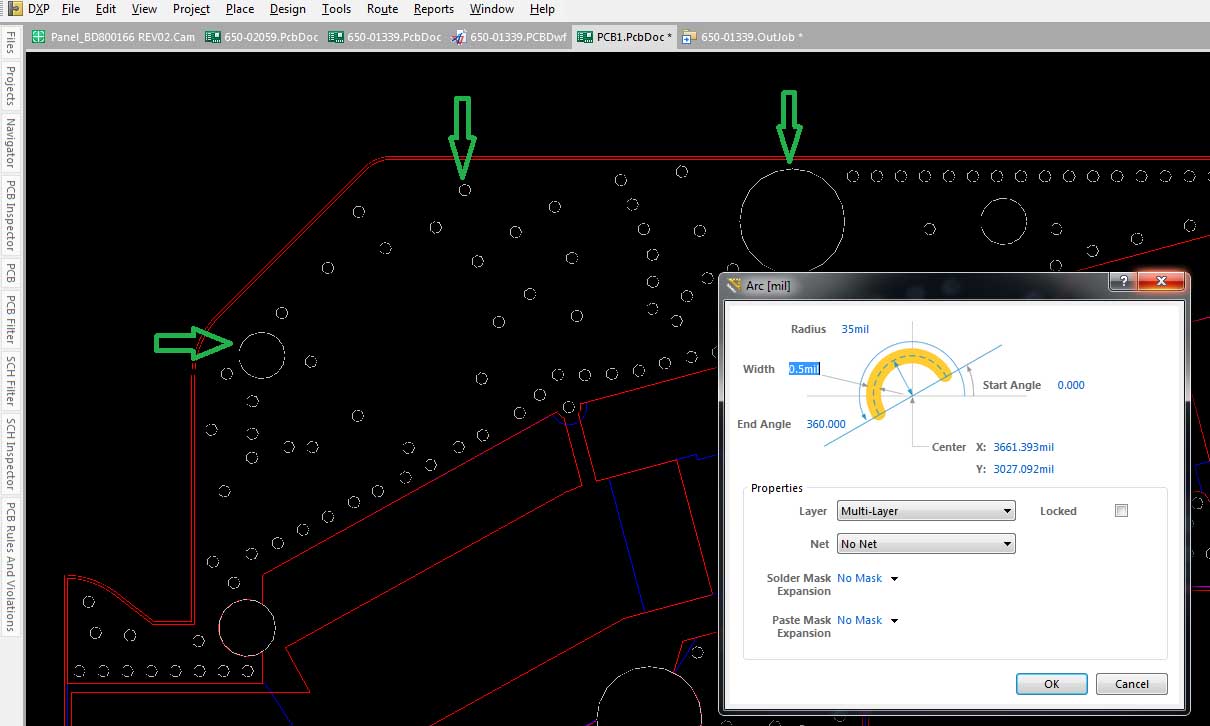Expand the Solder Mask Expansion options arrow

click(x=894, y=579)
